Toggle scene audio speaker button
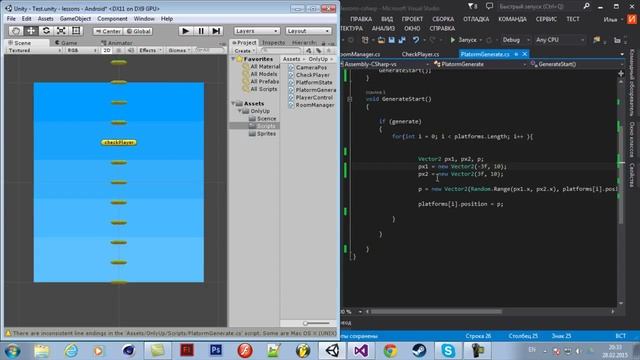640x360 pixels. (130, 50)
